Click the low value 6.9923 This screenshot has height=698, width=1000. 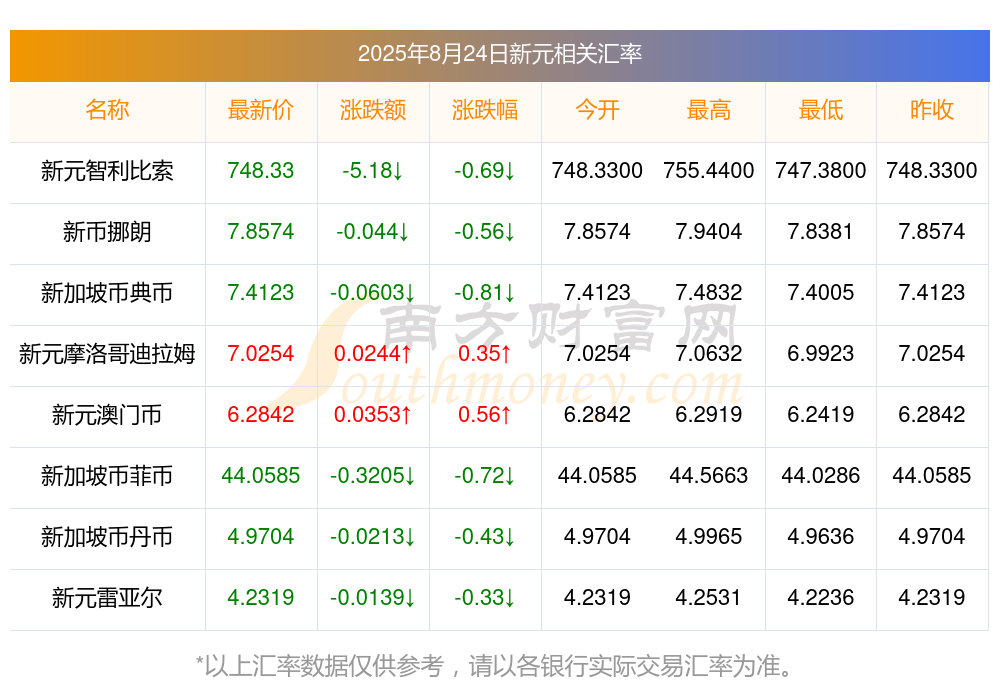pyautogui.click(x=821, y=353)
